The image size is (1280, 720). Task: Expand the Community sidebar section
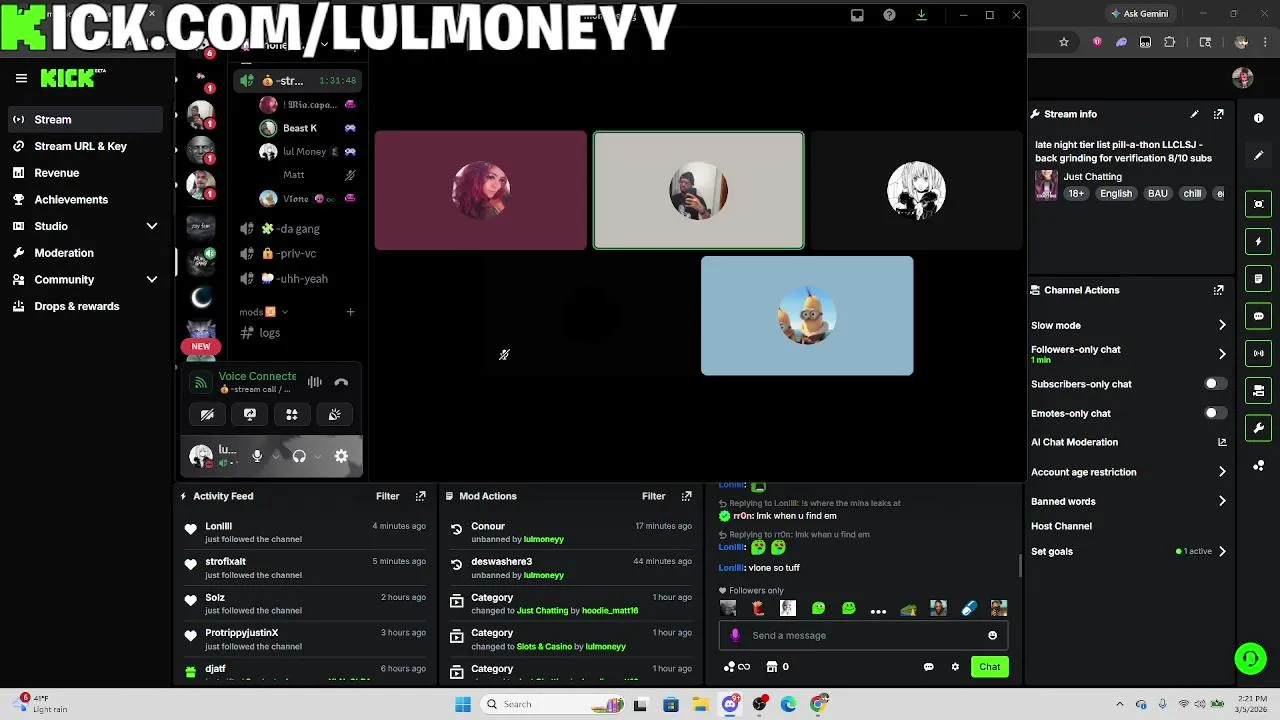click(152, 280)
